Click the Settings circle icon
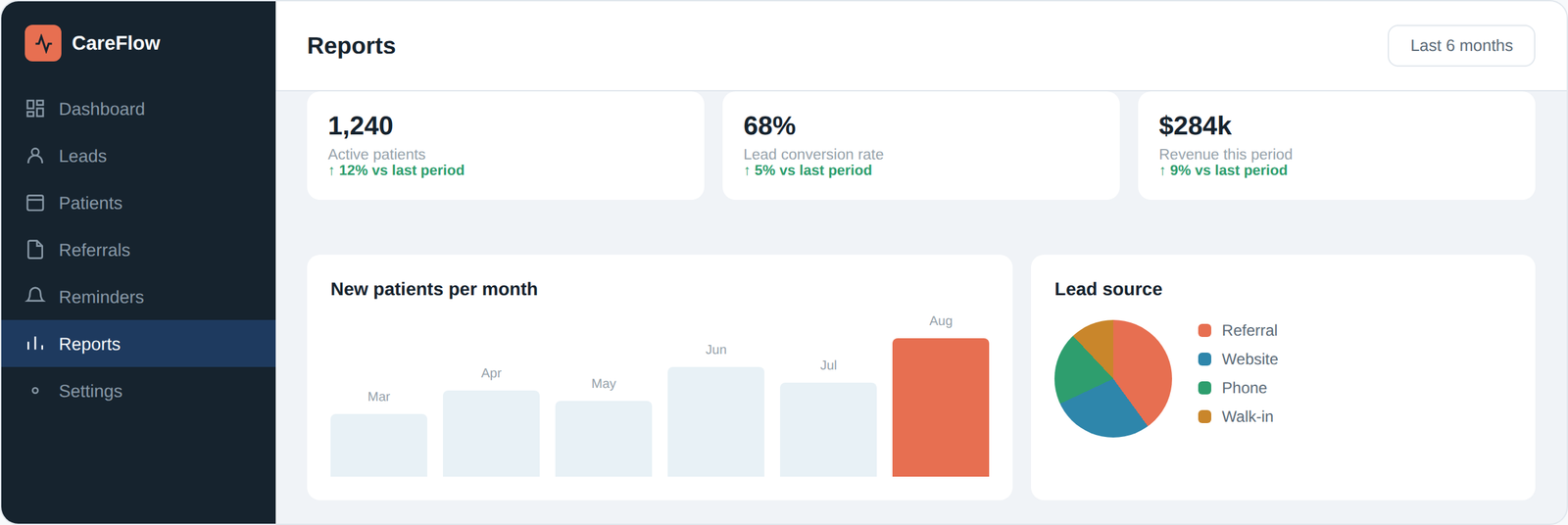1568x525 pixels. pyautogui.click(x=35, y=391)
